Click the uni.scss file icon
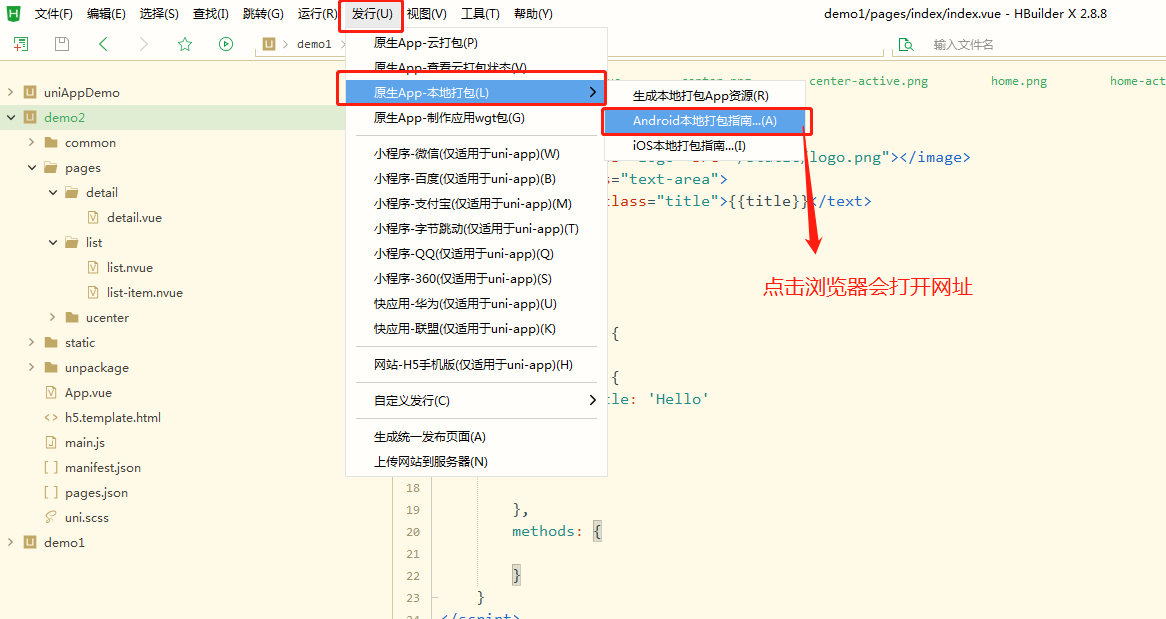The width and height of the screenshot is (1166, 619). (x=51, y=517)
